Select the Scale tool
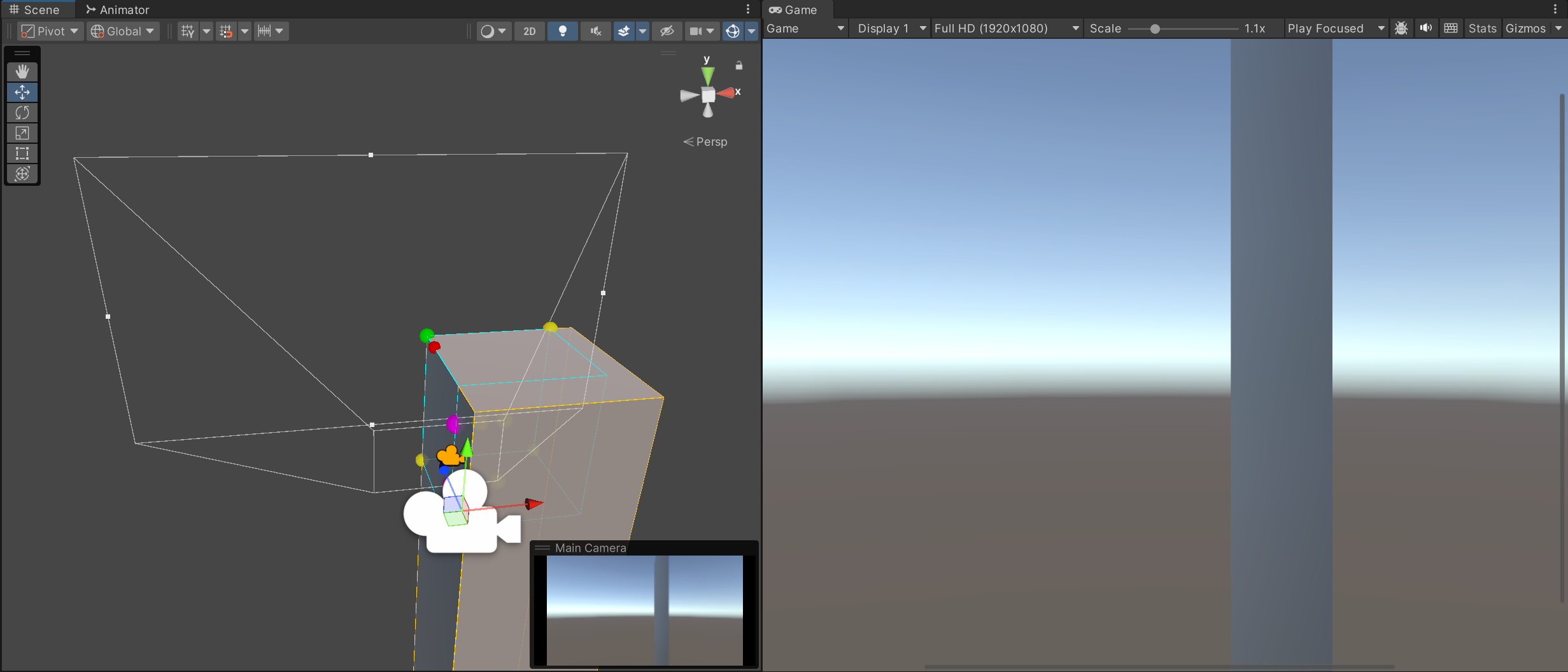This screenshot has width=1568, height=672. [22, 133]
